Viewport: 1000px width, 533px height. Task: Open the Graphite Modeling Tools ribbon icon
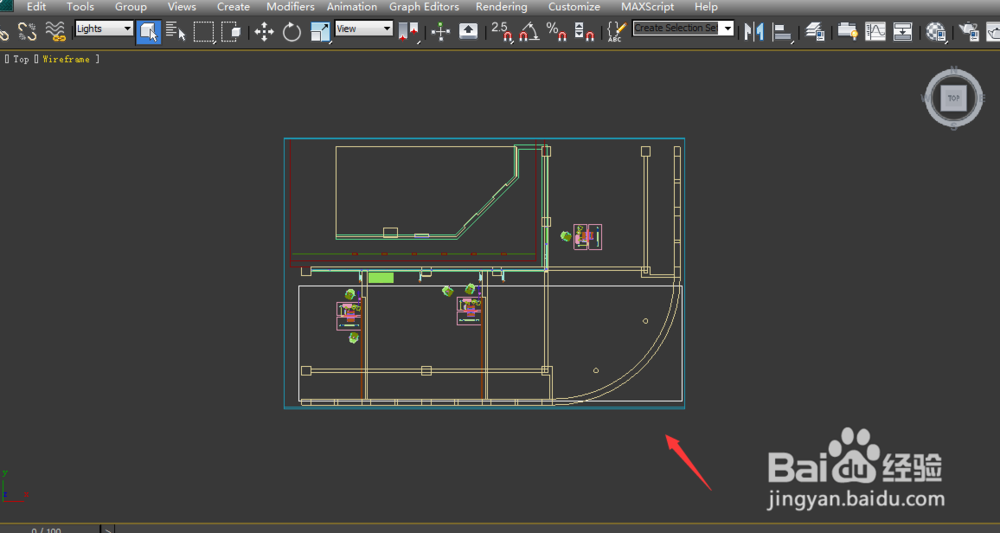pos(848,31)
